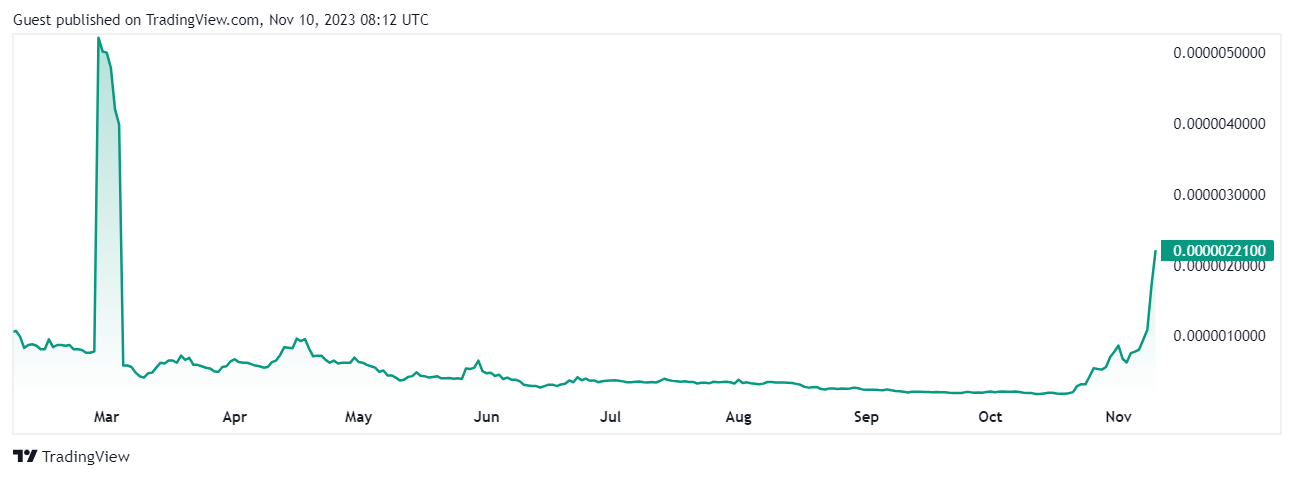Click the May time axis label
The image size is (1294, 478).
coord(357,417)
